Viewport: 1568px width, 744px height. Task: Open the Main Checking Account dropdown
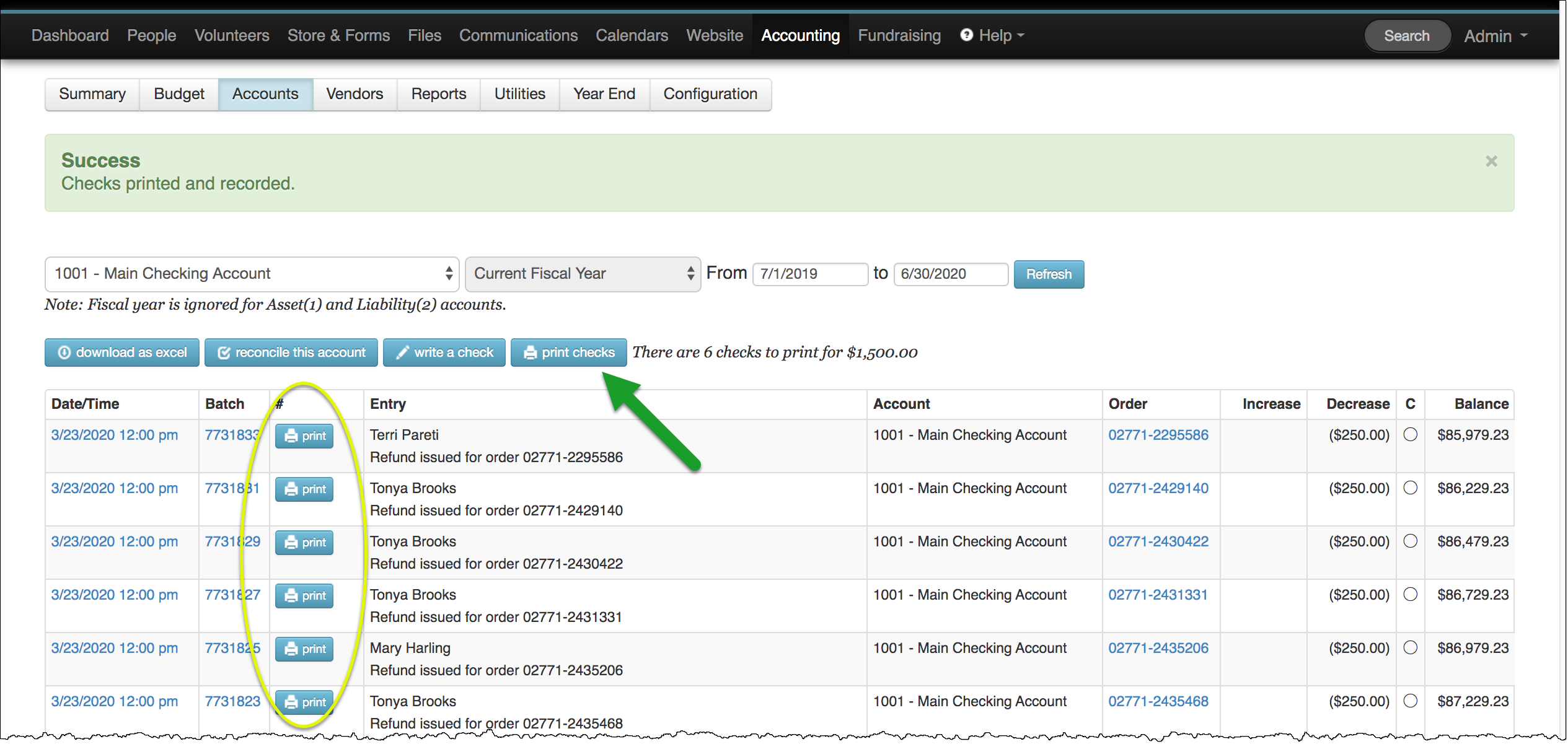pyautogui.click(x=252, y=274)
